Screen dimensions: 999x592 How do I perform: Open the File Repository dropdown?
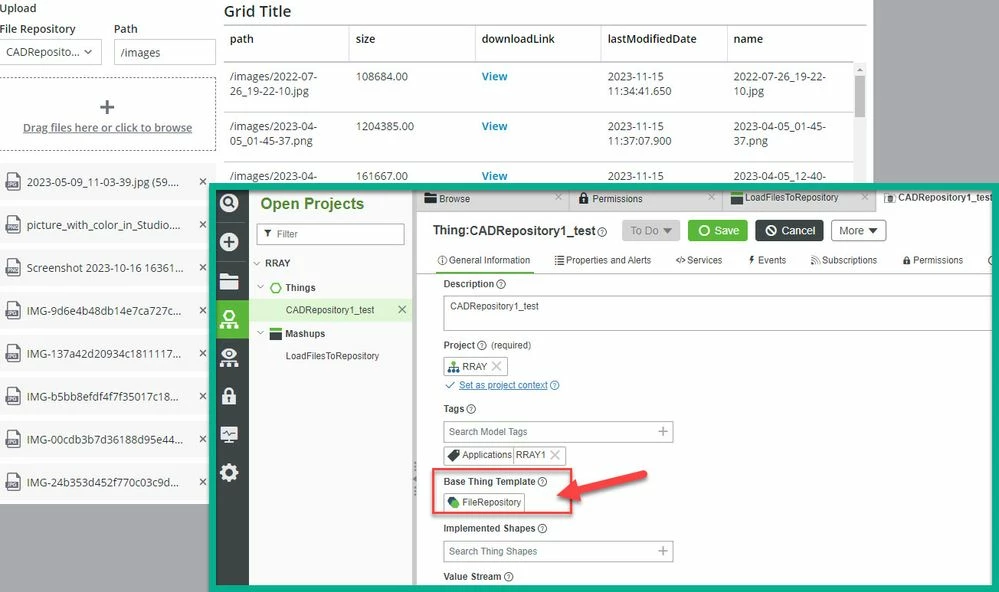pyautogui.click(x=50, y=52)
